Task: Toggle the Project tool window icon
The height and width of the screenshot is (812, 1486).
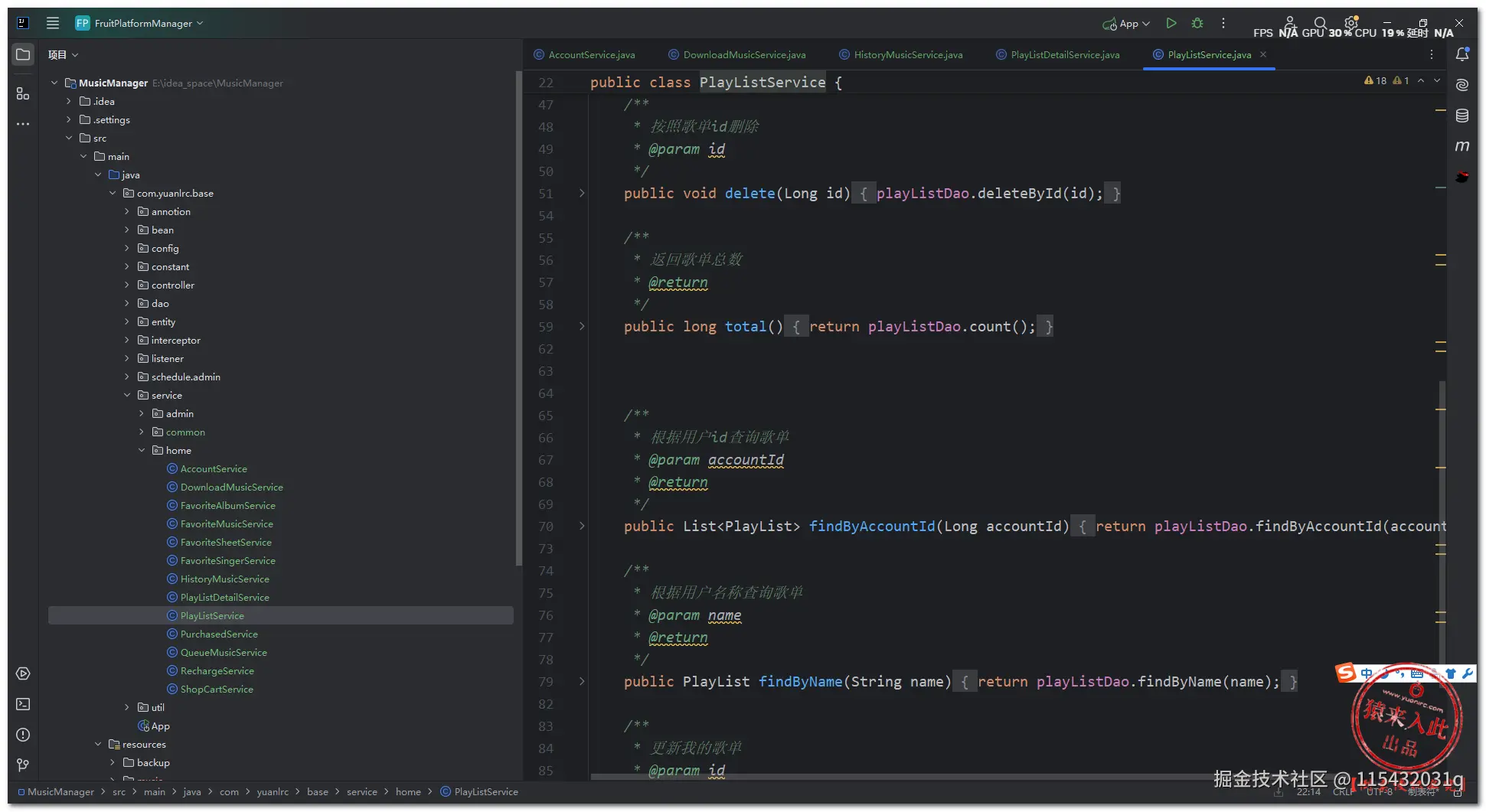Action: point(23,54)
